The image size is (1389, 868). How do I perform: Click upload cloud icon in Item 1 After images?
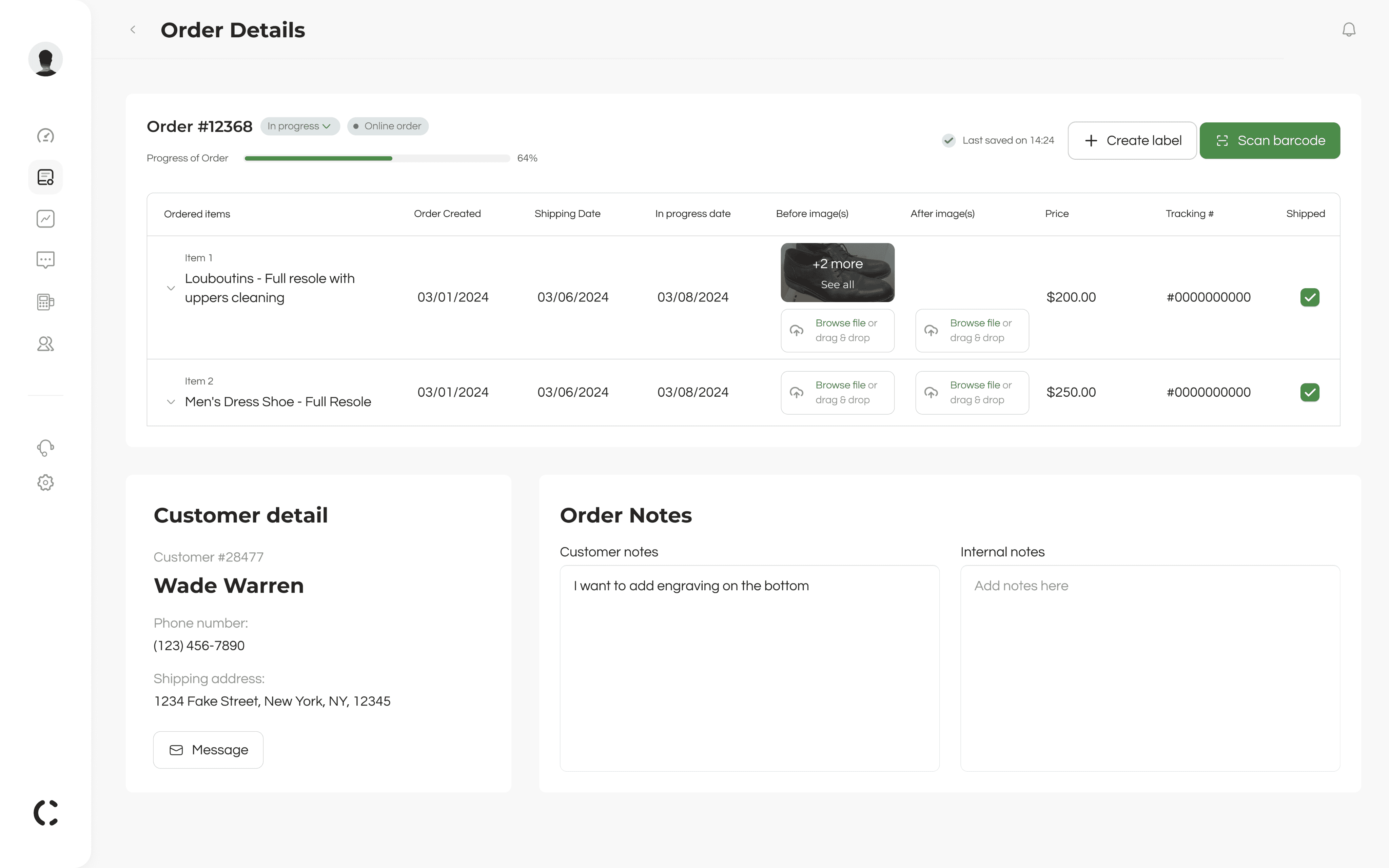click(x=931, y=331)
